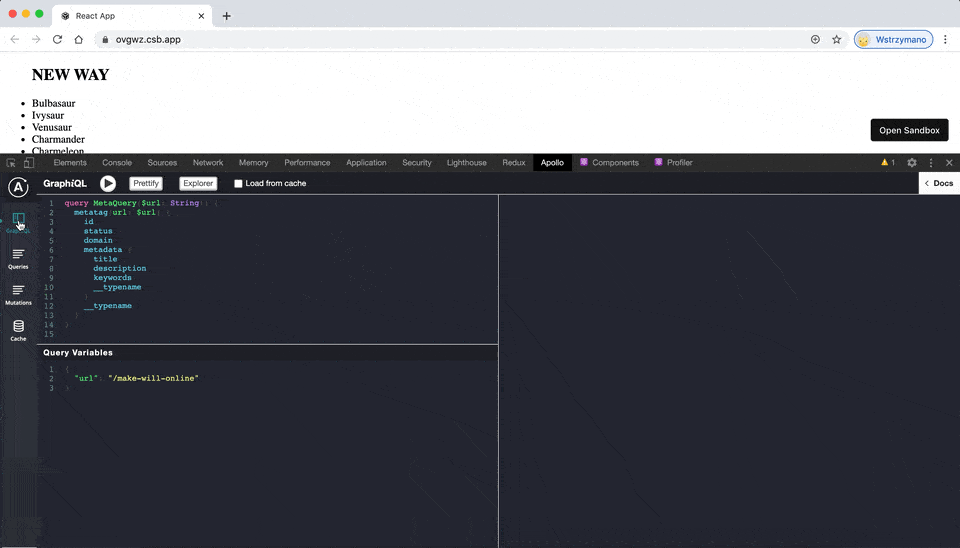Open DevTools settings gear
960x548 pixels.
(x=912, y=163)
